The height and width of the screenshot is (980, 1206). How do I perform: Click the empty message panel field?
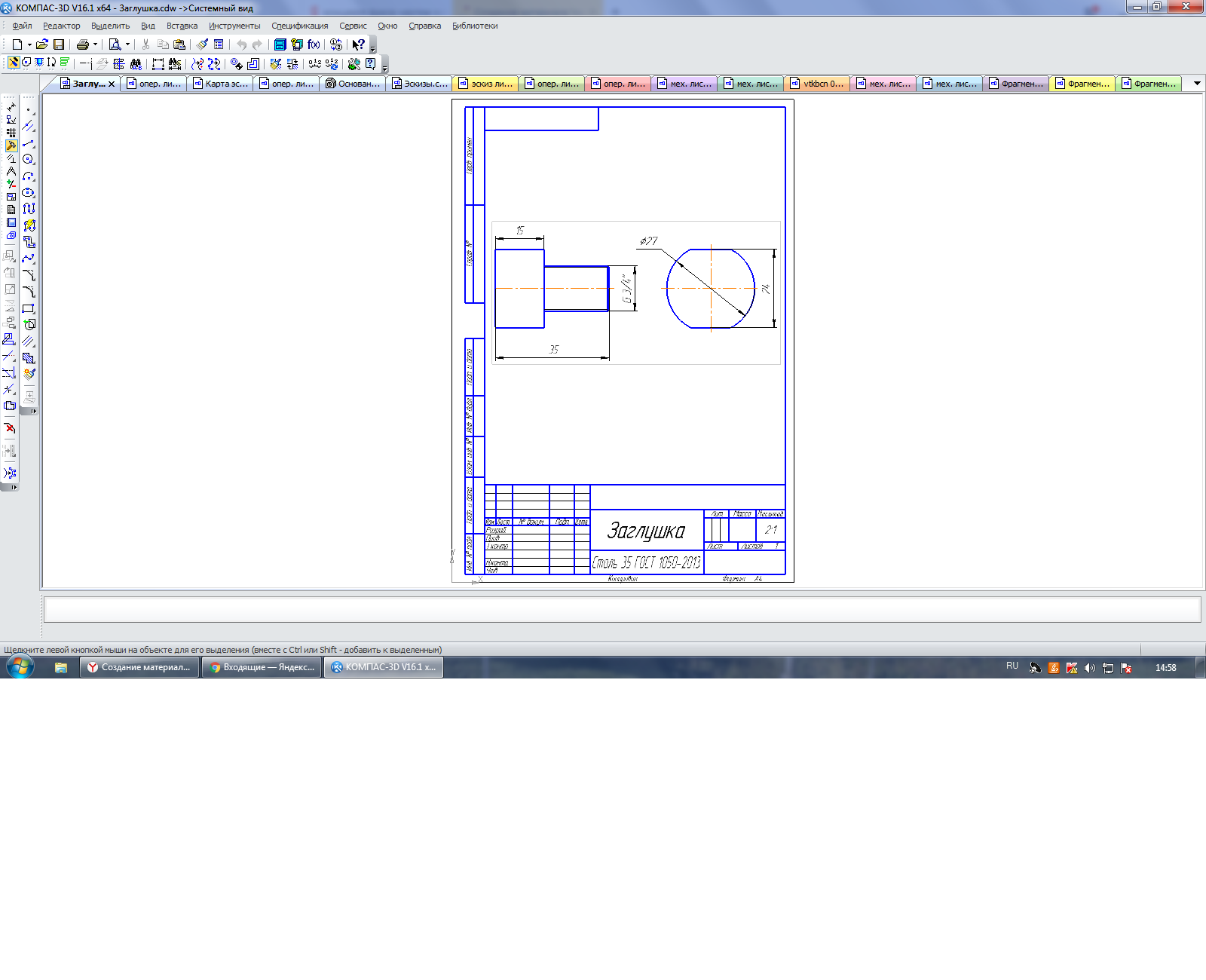622,610
